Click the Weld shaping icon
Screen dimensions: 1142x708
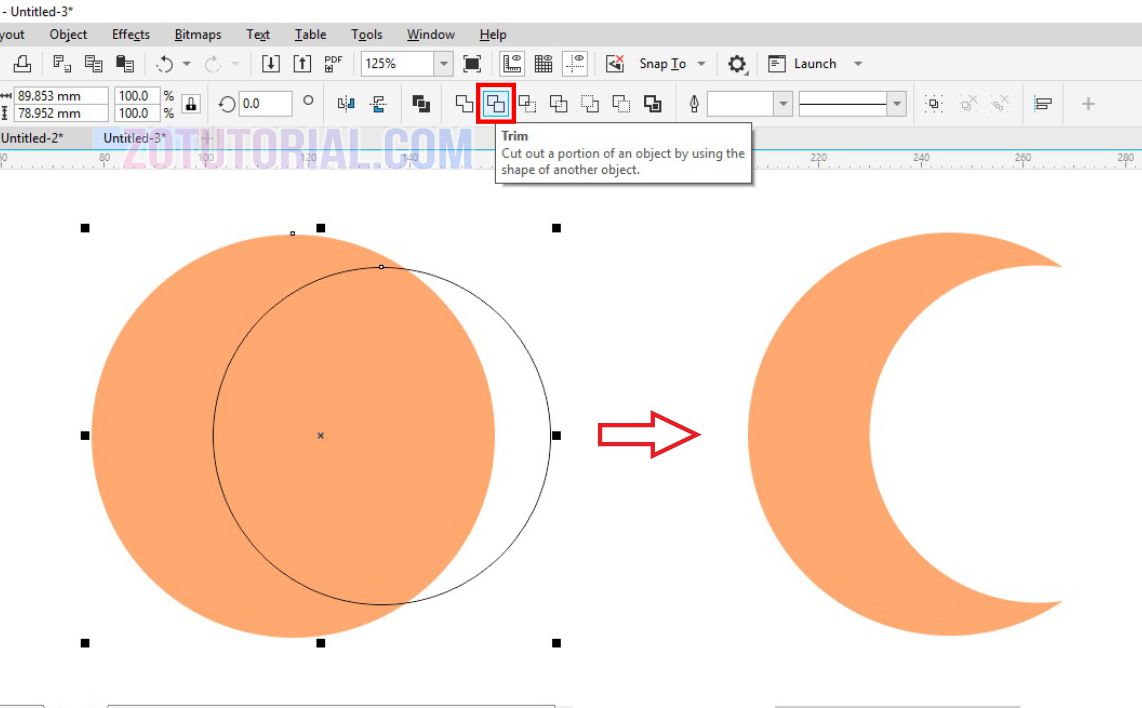tap(464, 104)
